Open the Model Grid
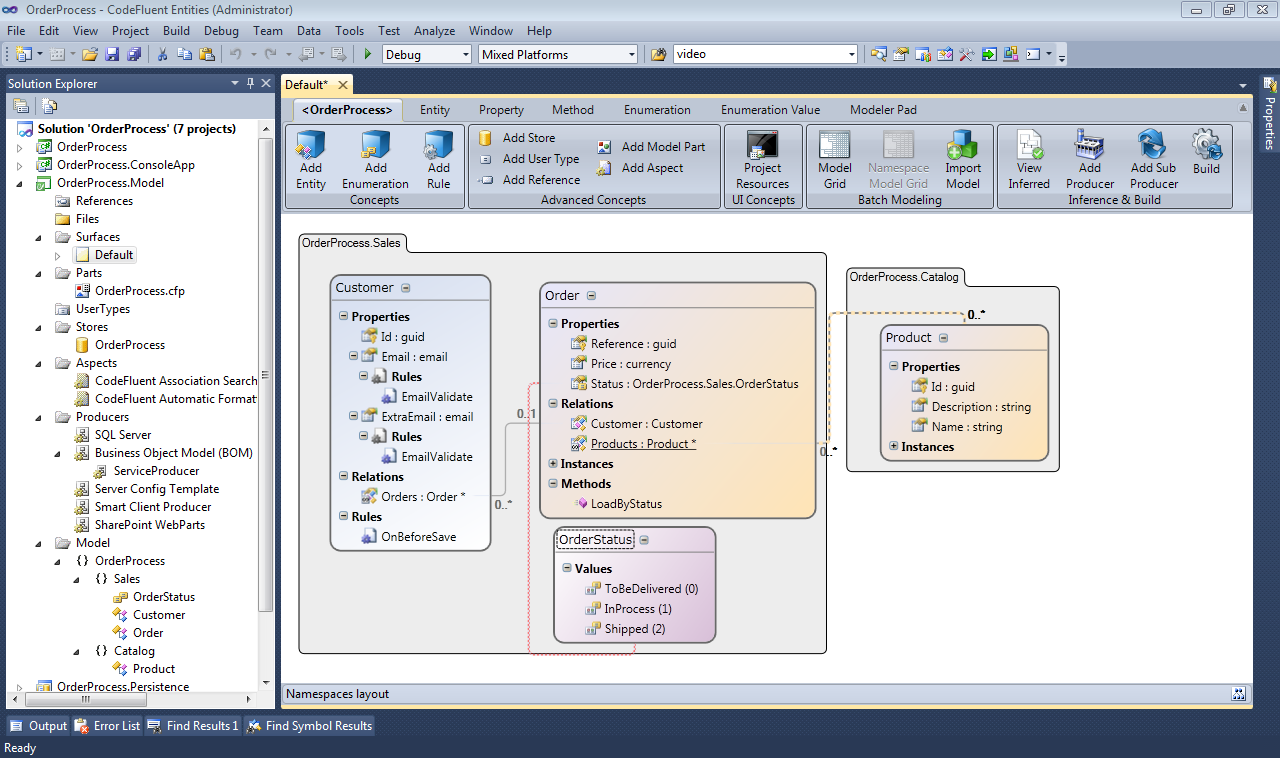This screenshot has width=1280, height=758. pyautogui.click(x=835, y=160)
